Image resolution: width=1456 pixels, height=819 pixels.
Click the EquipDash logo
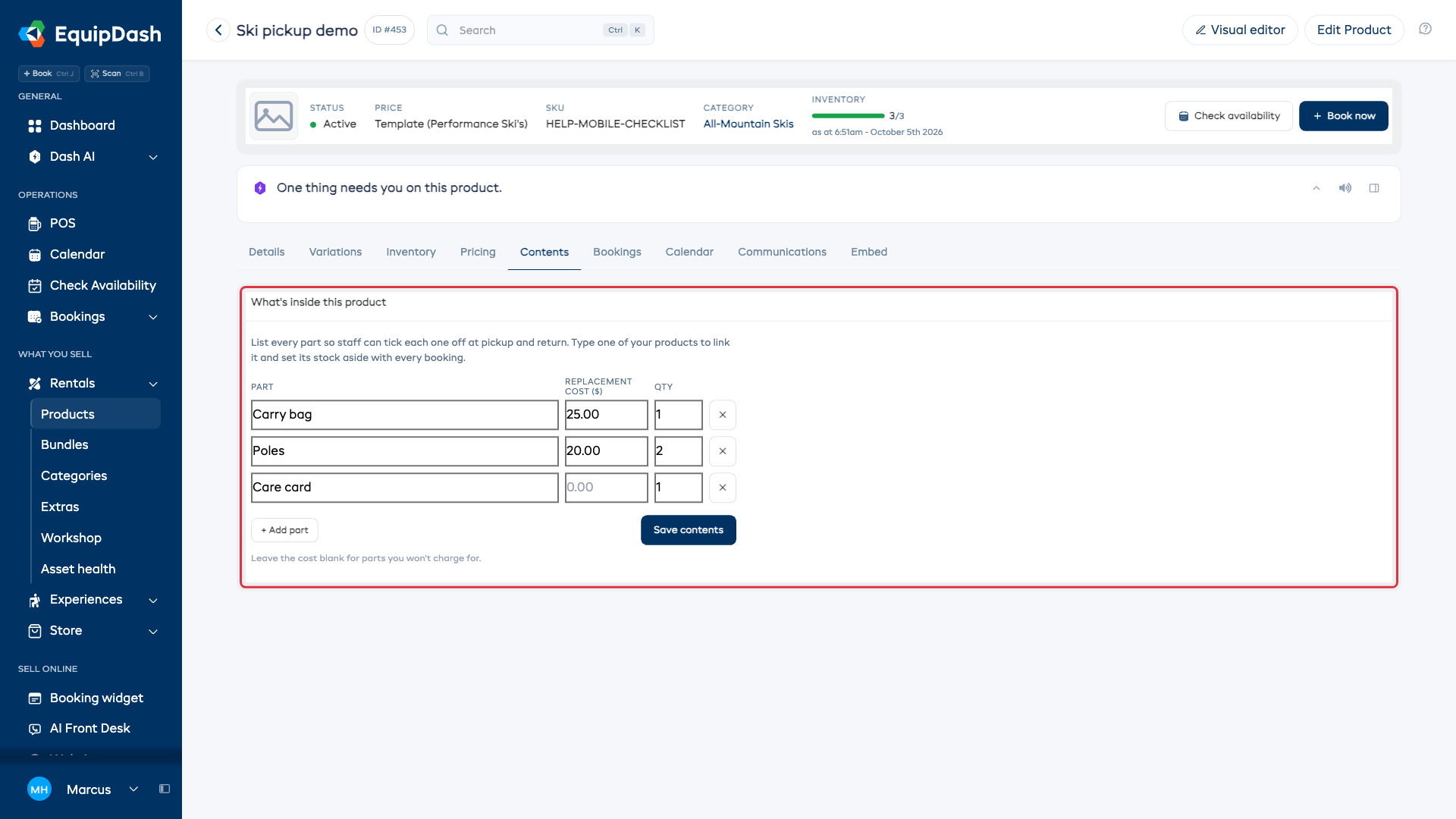(x=89, y=34)
